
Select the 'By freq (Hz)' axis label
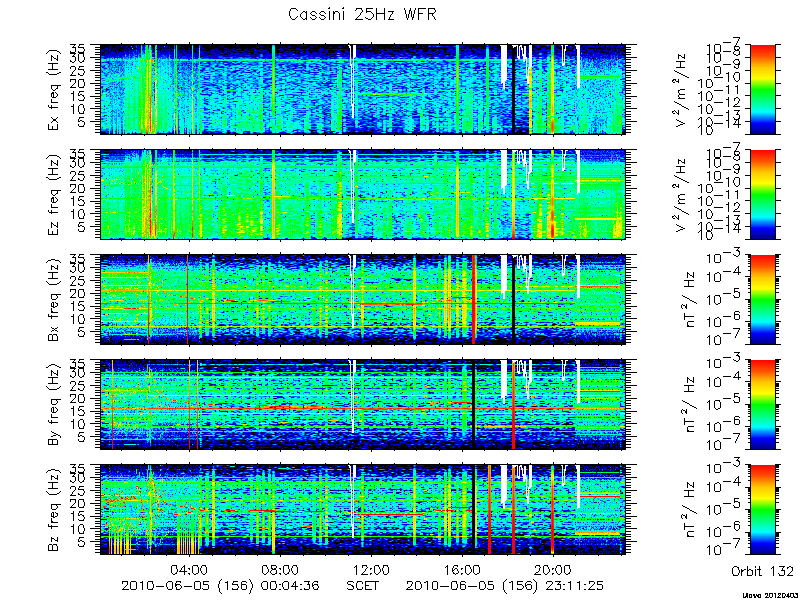point(54,405)
